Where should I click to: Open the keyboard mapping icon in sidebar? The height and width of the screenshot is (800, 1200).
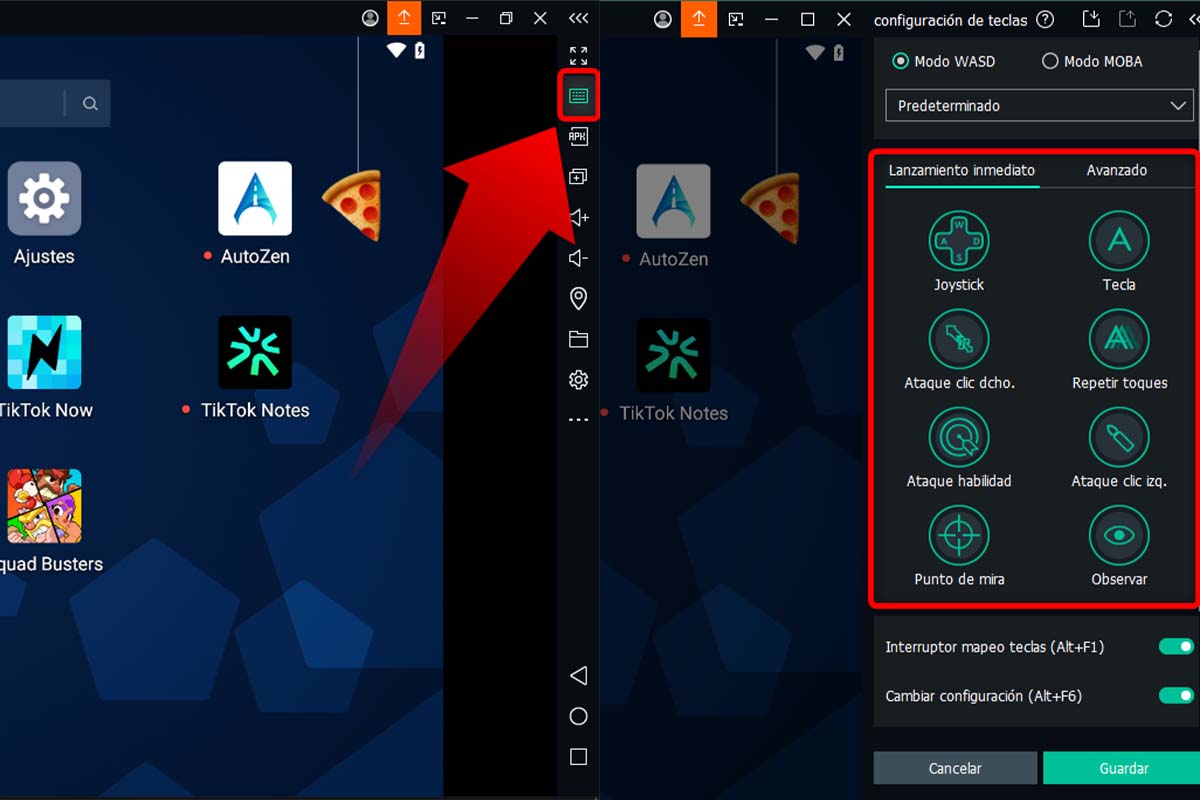(x=578, y=96)
